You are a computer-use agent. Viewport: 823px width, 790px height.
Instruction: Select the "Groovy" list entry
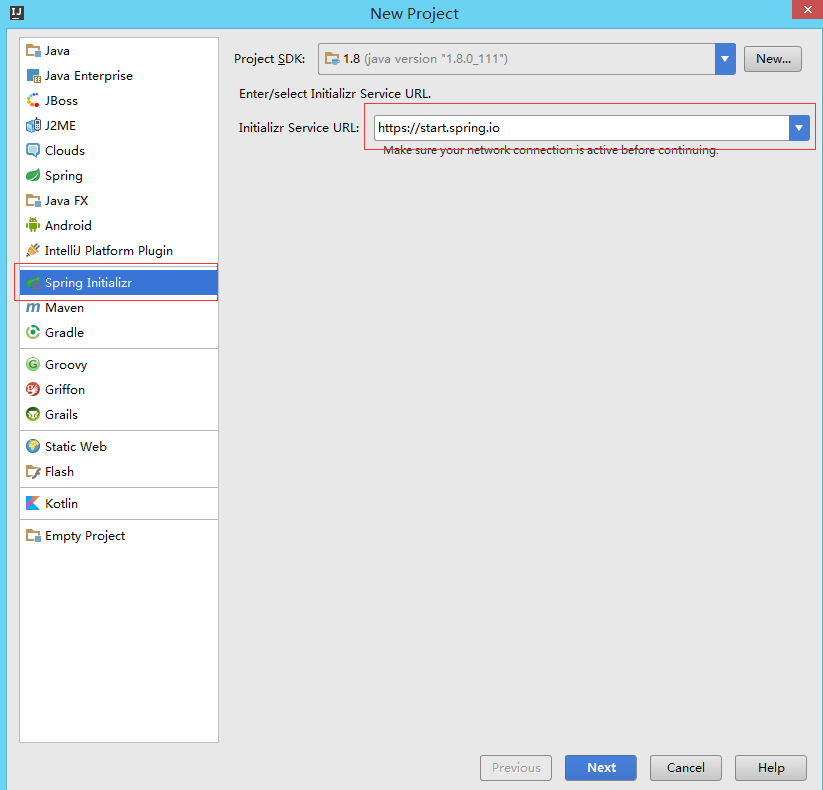119,365
